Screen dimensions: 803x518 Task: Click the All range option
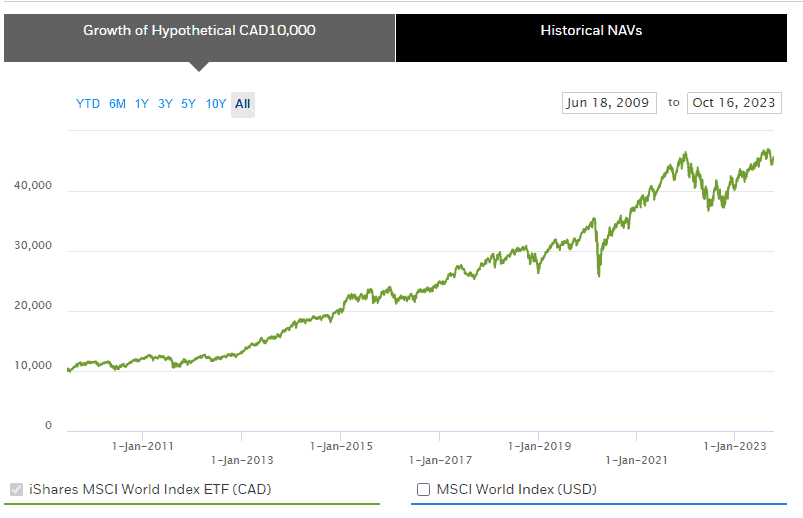(x=243, y=104)
